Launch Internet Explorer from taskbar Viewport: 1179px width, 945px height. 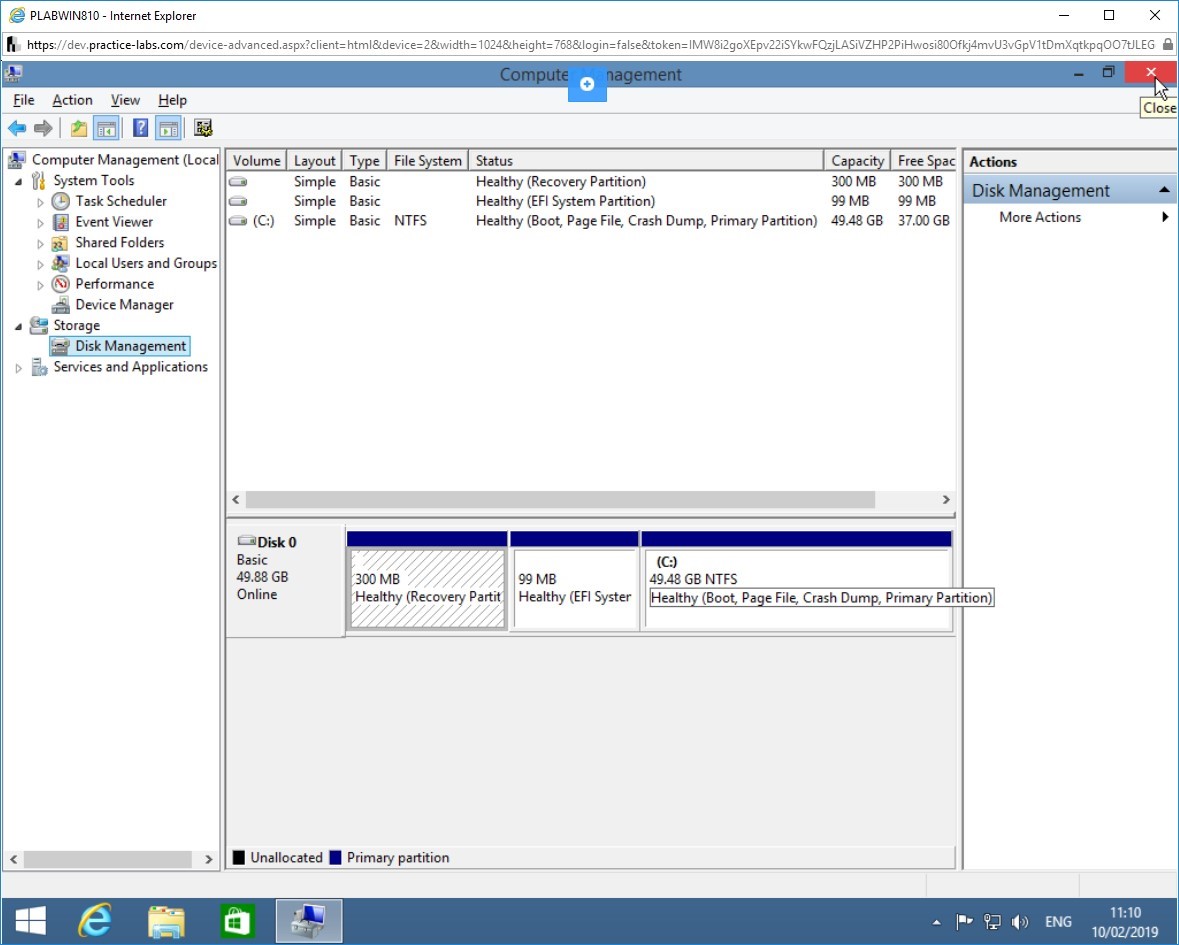pos(95,921)
